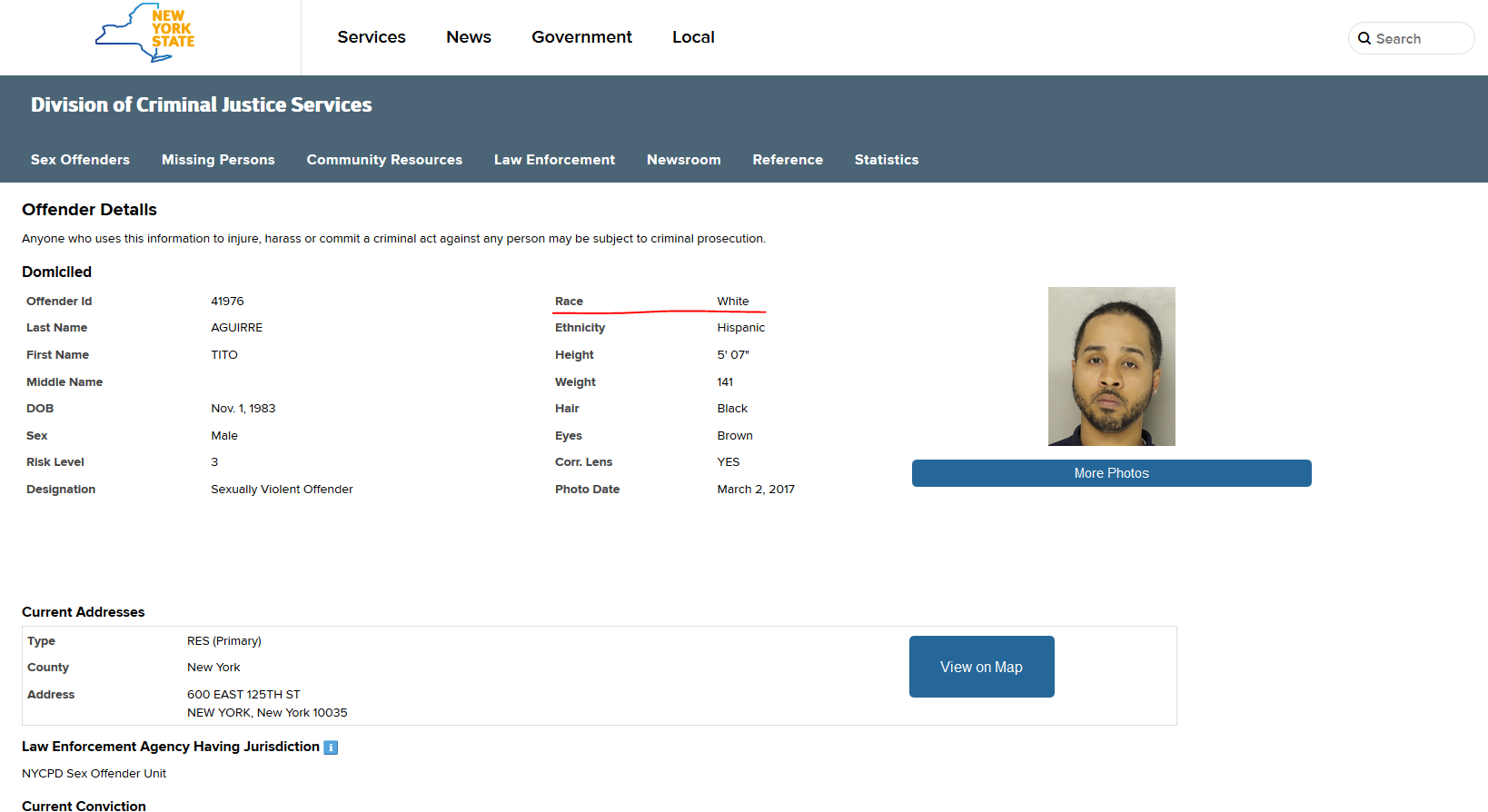Click the magnifying glass search icon
The height and width of the screenshot is (812, 1488).
[1364, 39]
